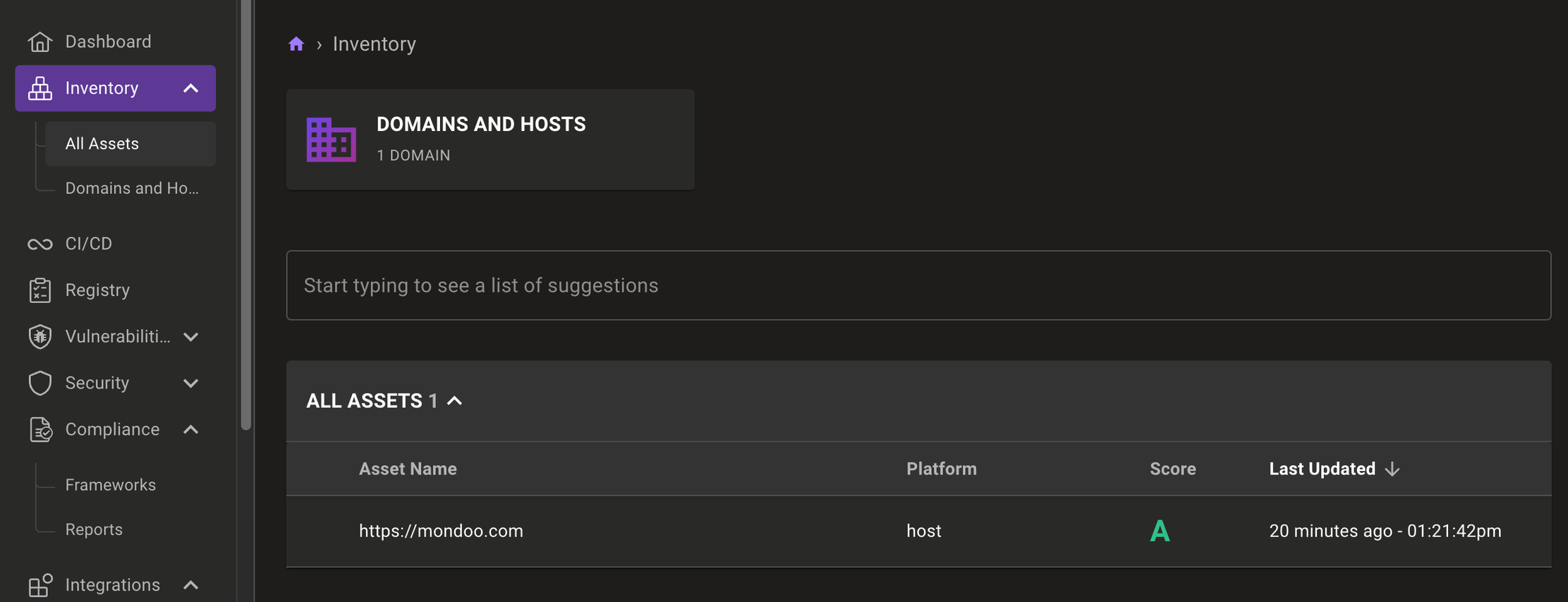Select All Assets submenu item
The width and height of the screenshot is (1568, 602).
tap(130, 144)
